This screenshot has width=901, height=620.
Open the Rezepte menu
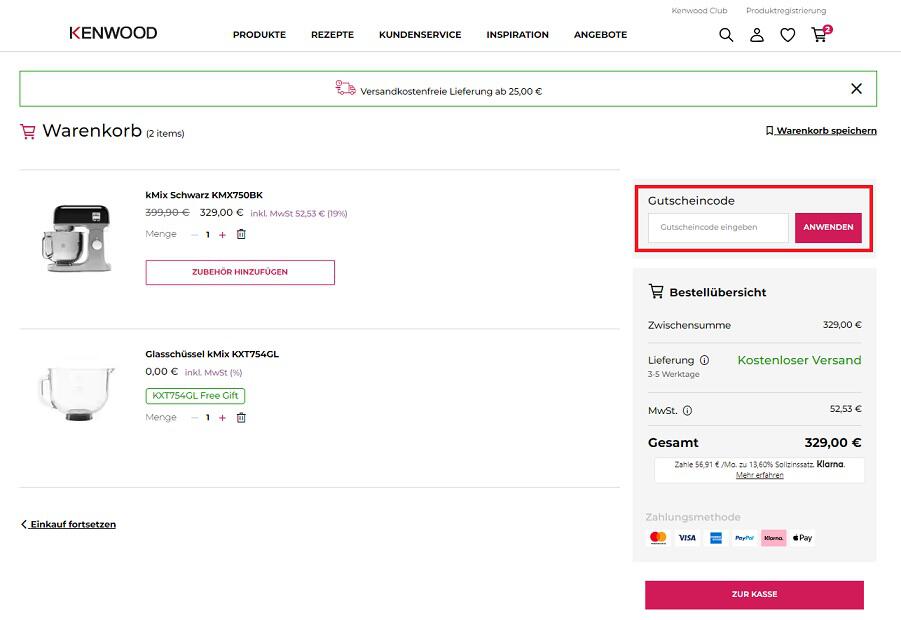pos(332,35)
